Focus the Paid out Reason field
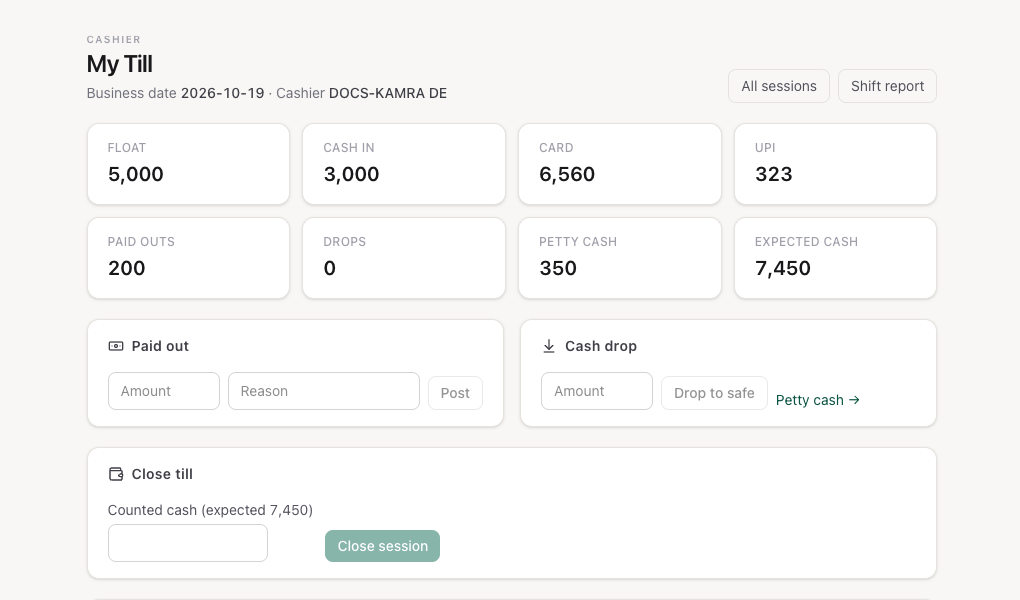Image resolution: width=1020 pixels, height=600 pixels. click(324, 391)
